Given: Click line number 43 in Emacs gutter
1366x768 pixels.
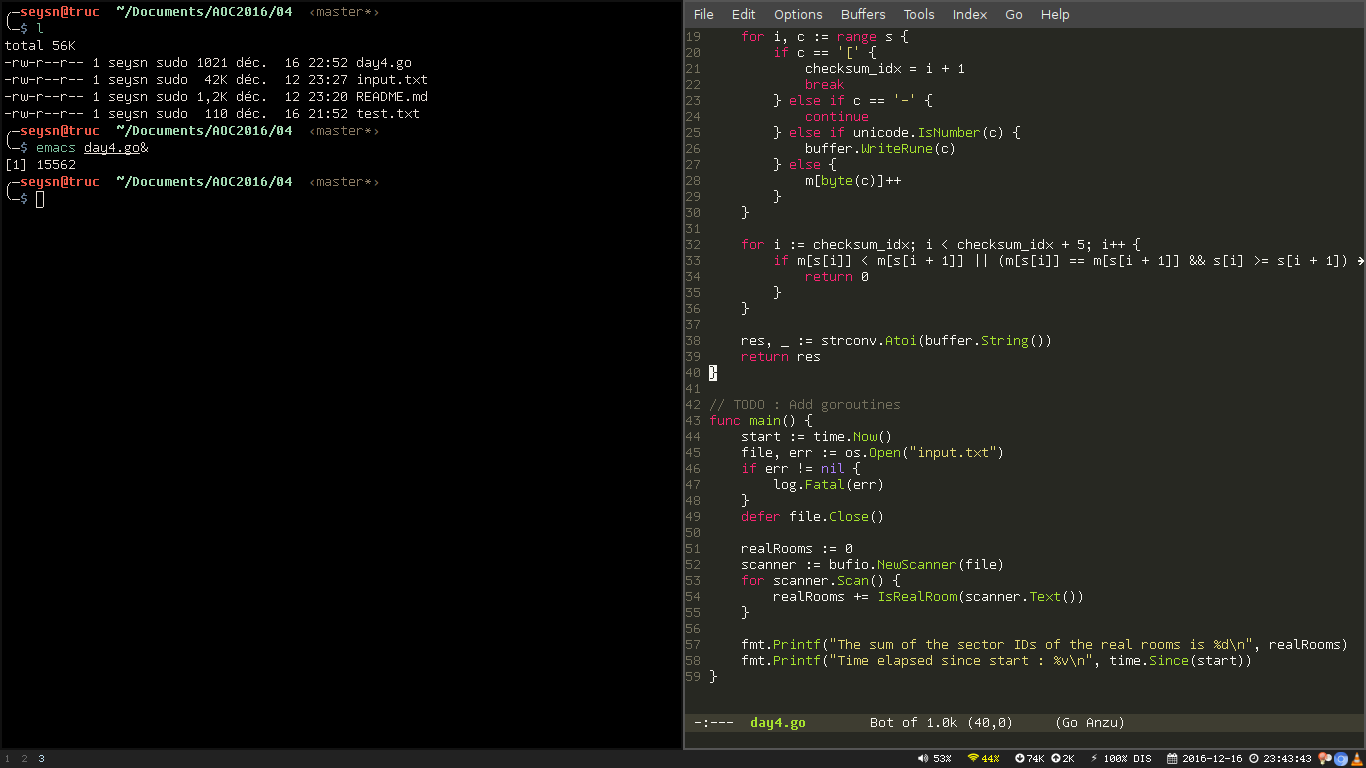Looking at the screenshot, I should tap(693, 421).
